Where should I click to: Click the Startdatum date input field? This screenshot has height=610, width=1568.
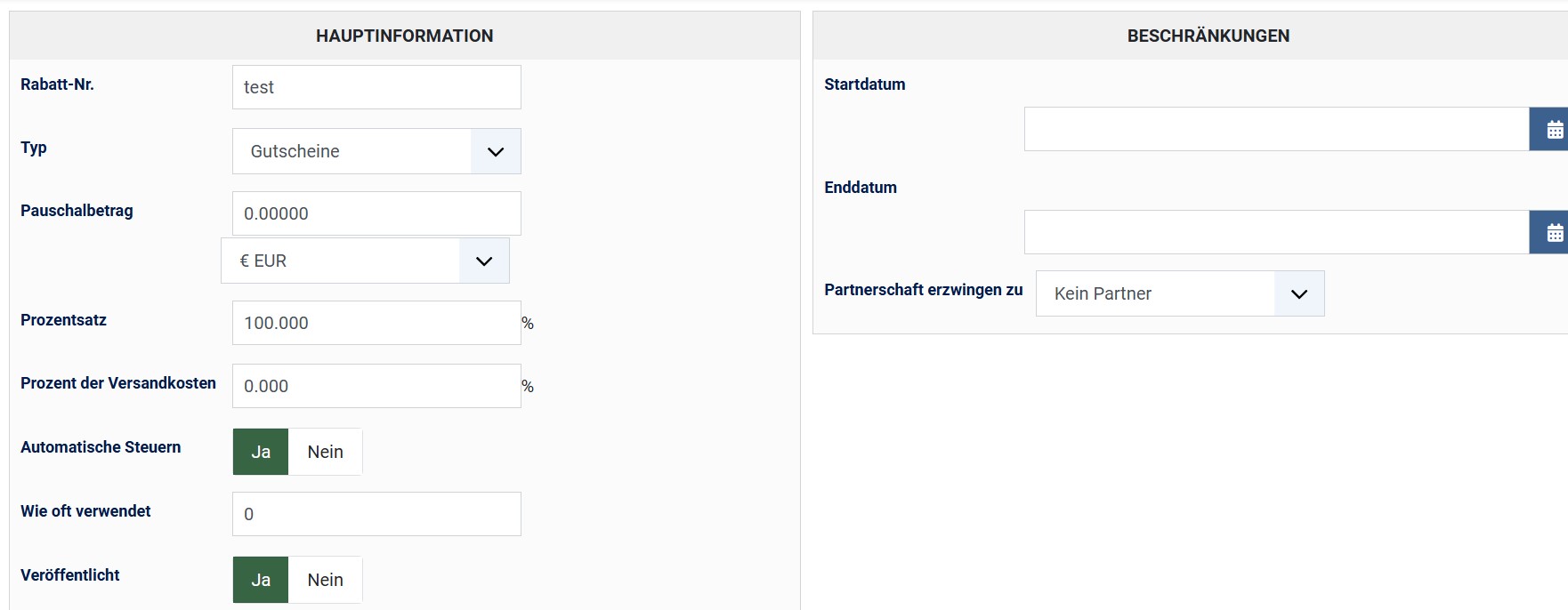coord(1276,130)
